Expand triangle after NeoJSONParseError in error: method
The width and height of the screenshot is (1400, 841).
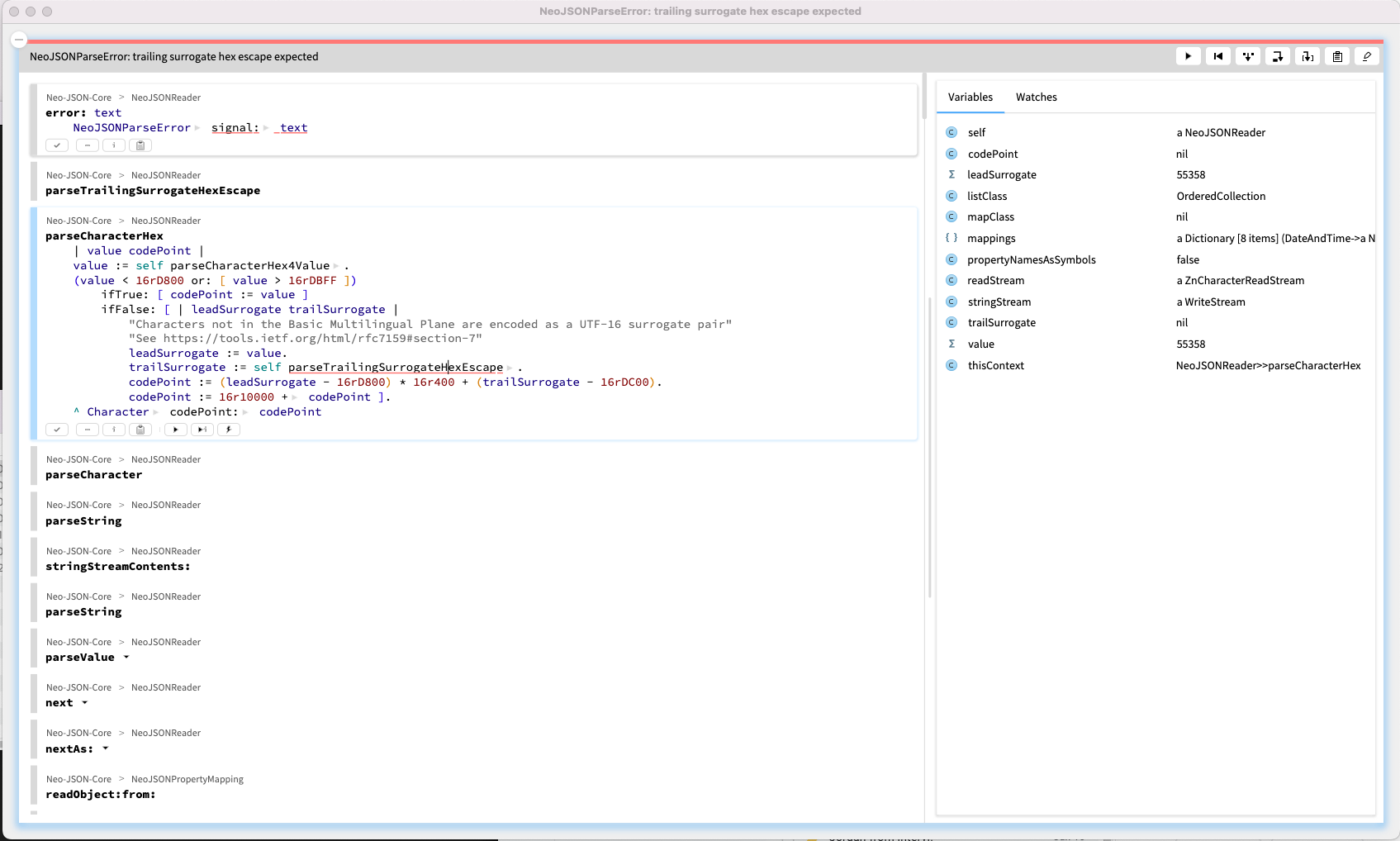[197, 128]
